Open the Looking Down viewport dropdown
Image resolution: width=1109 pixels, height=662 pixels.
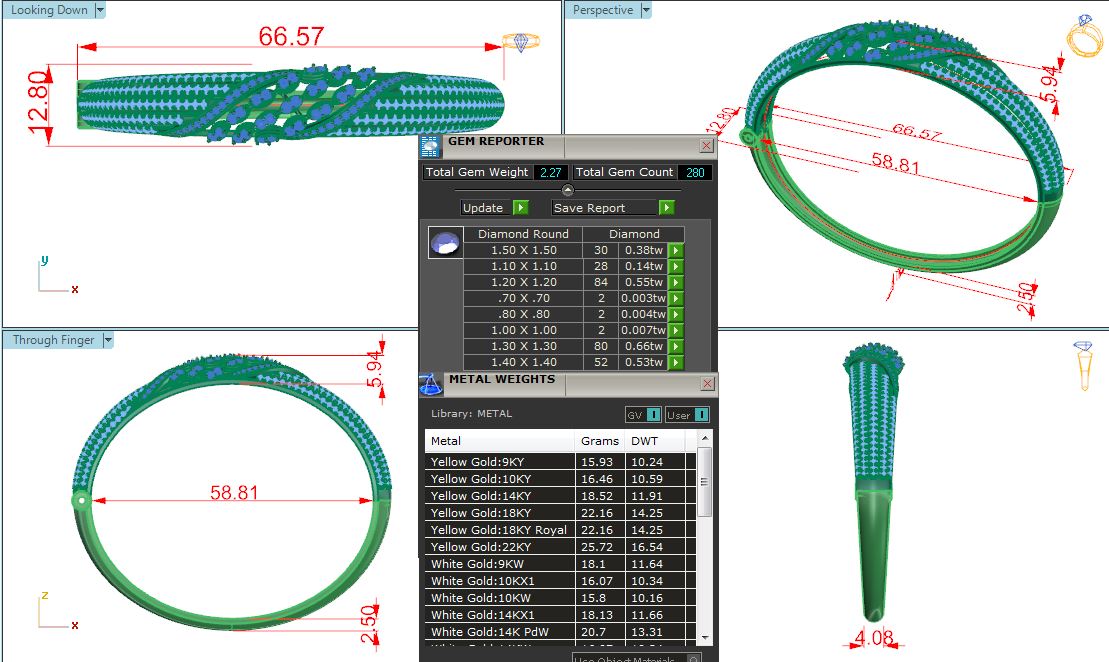pyautogui.click(x=100, y=10)
